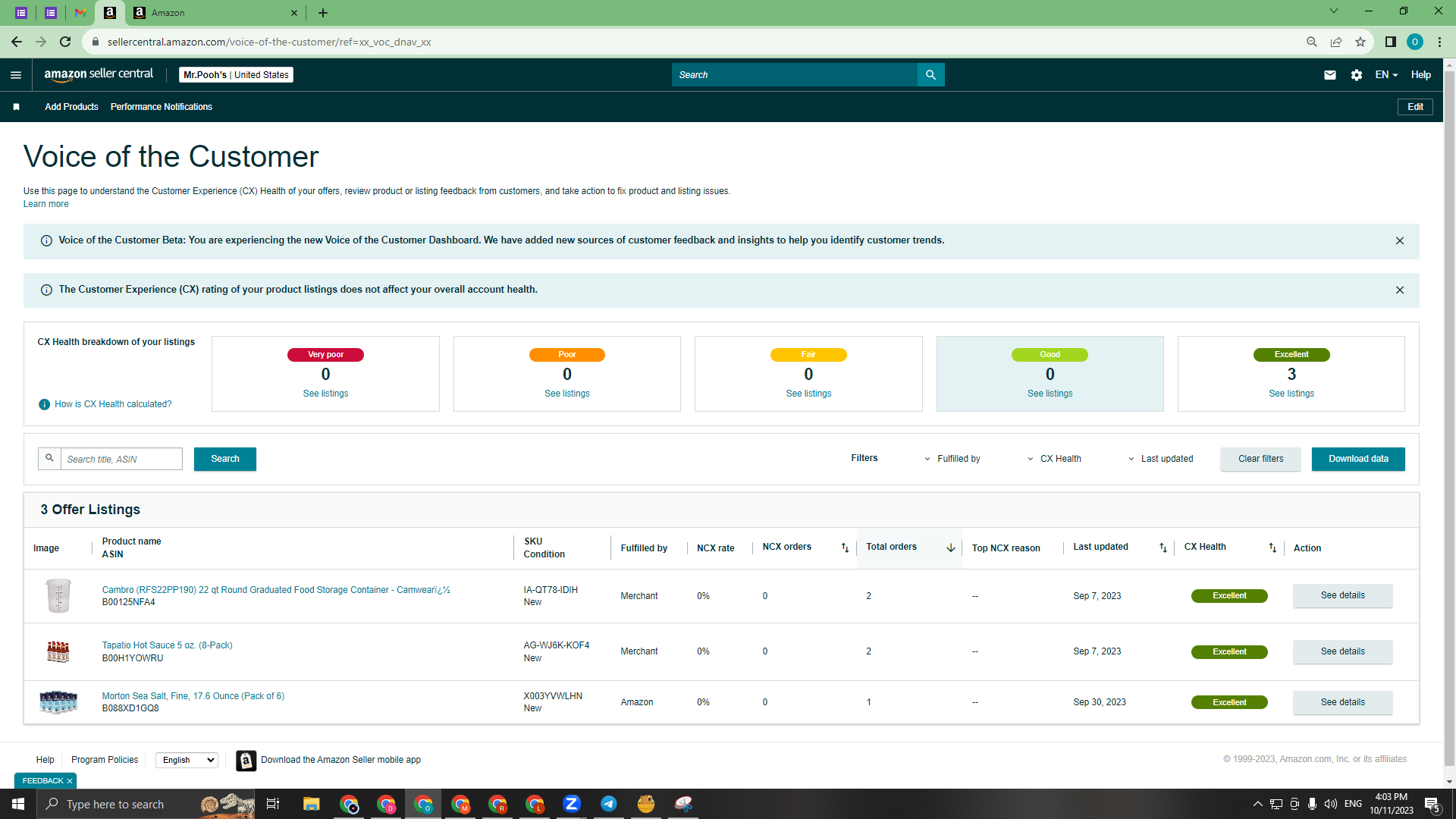The width and height of the screenshot is (1456, 819).
Task: Click the teal Search button for listings
Action: point(225,460)
